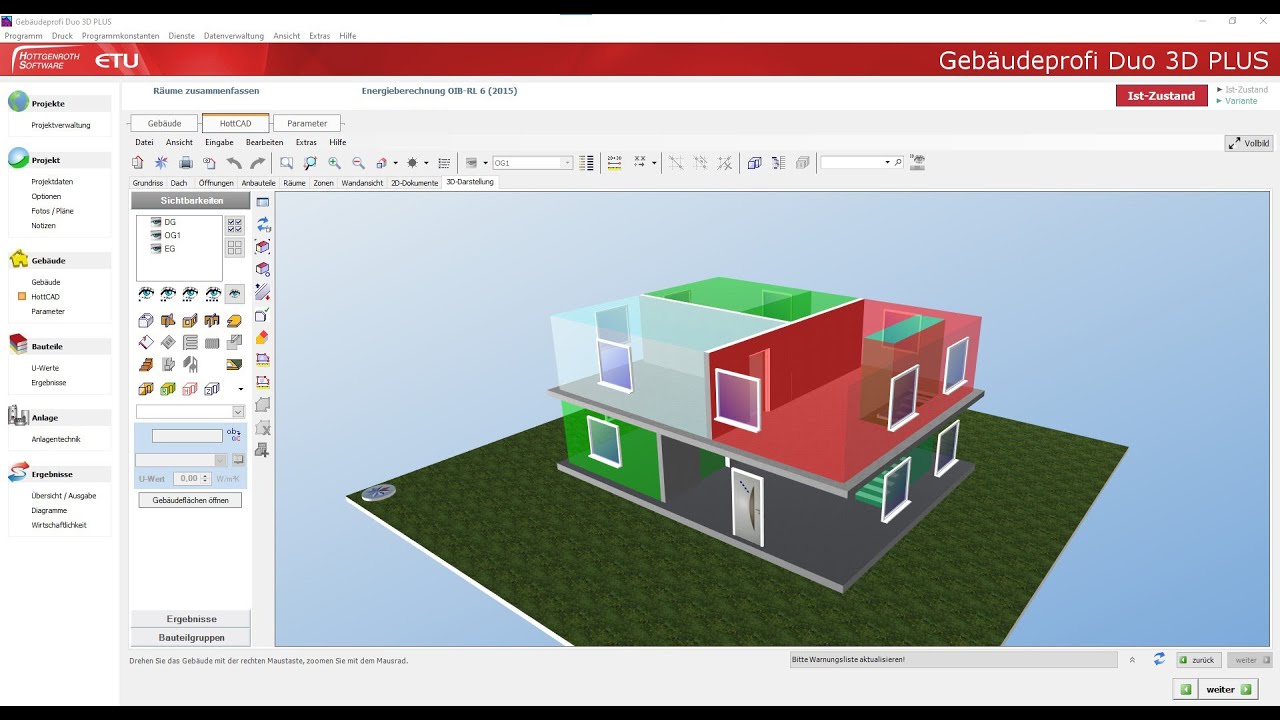1280x720 pixels.
Task: Expand the coordinate input dropdown arrow
Action: pyautogui.click(x=654, y=163)
